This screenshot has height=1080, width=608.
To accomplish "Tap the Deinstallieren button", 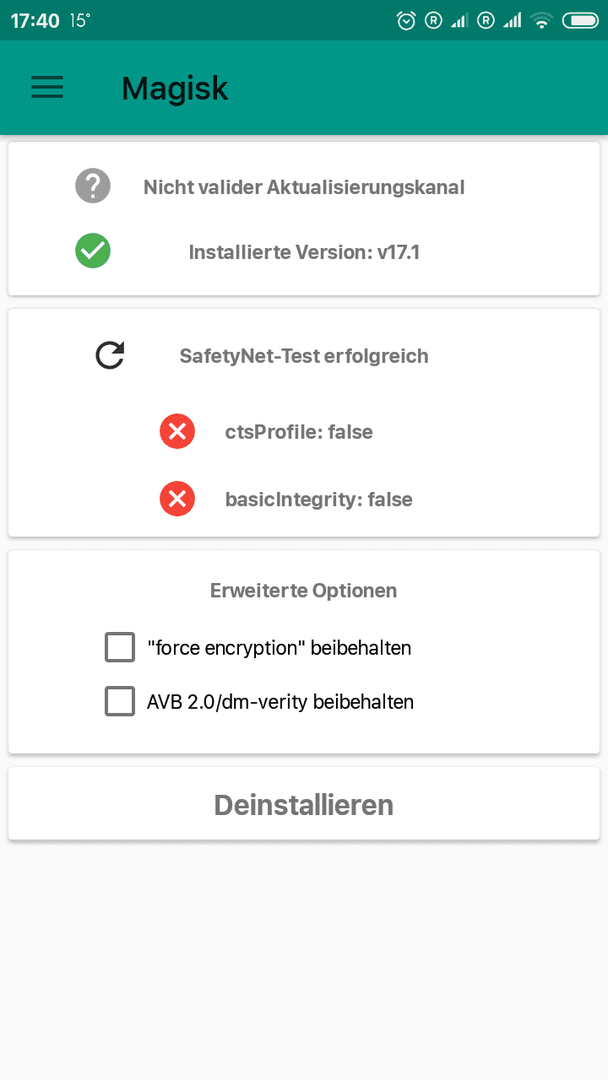I will [x=304, y=804].
